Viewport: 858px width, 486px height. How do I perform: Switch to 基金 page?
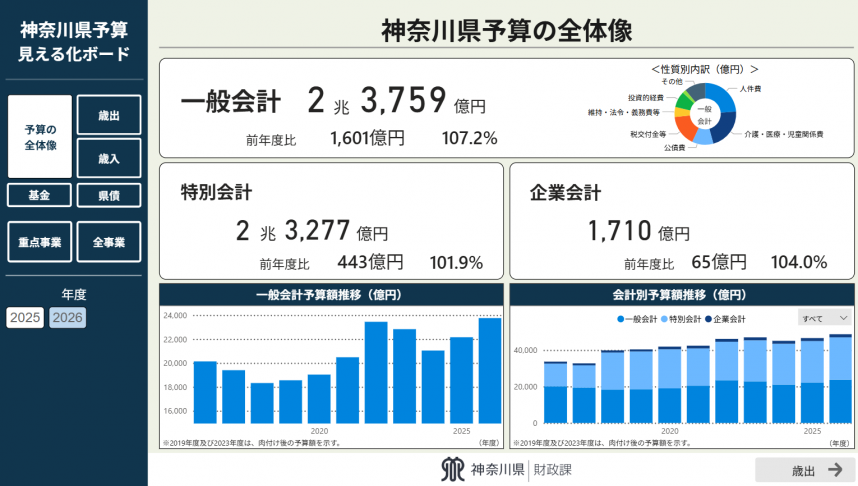[39, 195]
